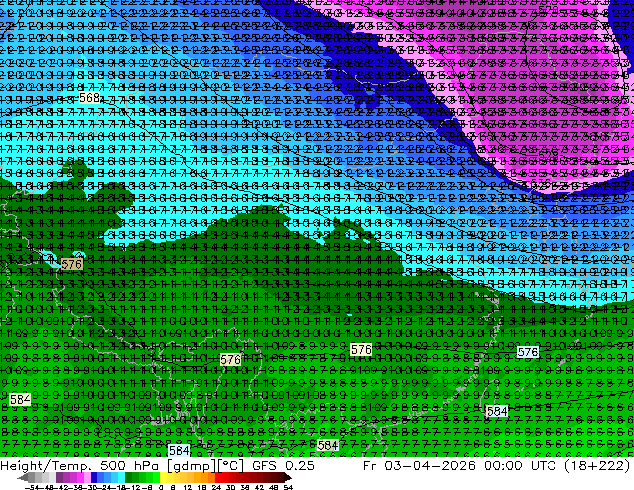Click the 568 height contour label
This screenshot has height=490, width=634.
point(89,97)
